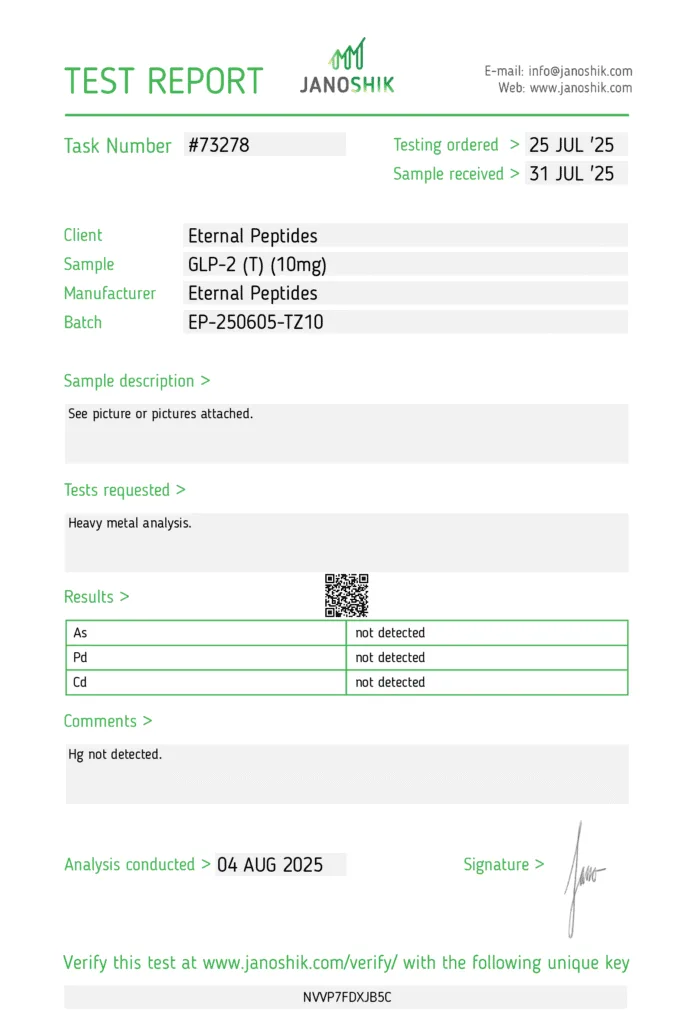Click the As row result cell
Viewport: 694px width, 1024px height.
[487, 633]
